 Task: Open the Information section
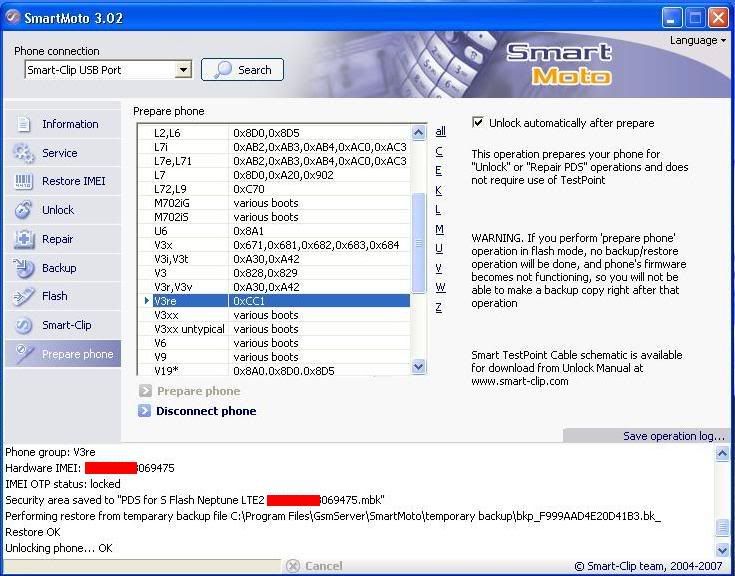pyautogui.click(x=63, y=124)
